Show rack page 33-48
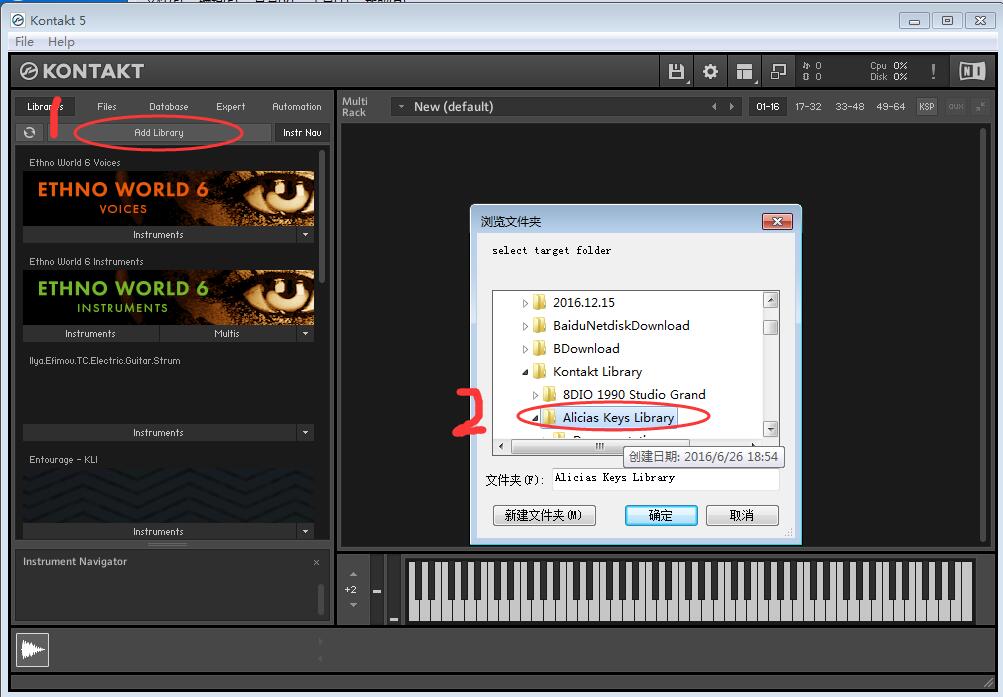This screenshot has height=697, width=1003. click(x=849, y=107)
